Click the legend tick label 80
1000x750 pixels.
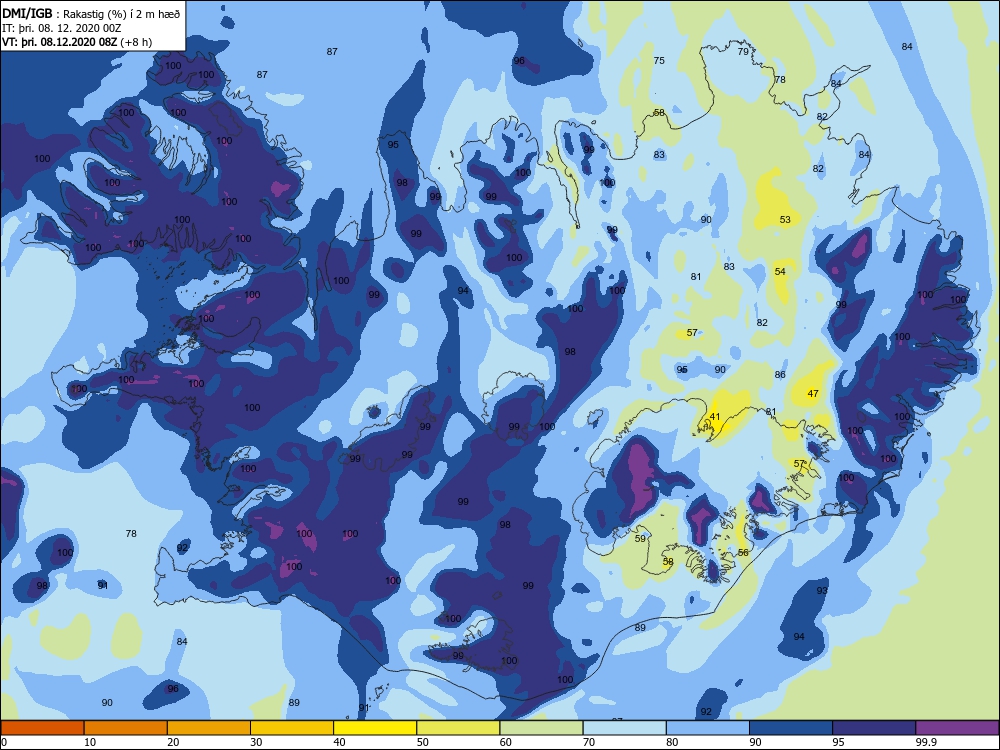point(672,742)
